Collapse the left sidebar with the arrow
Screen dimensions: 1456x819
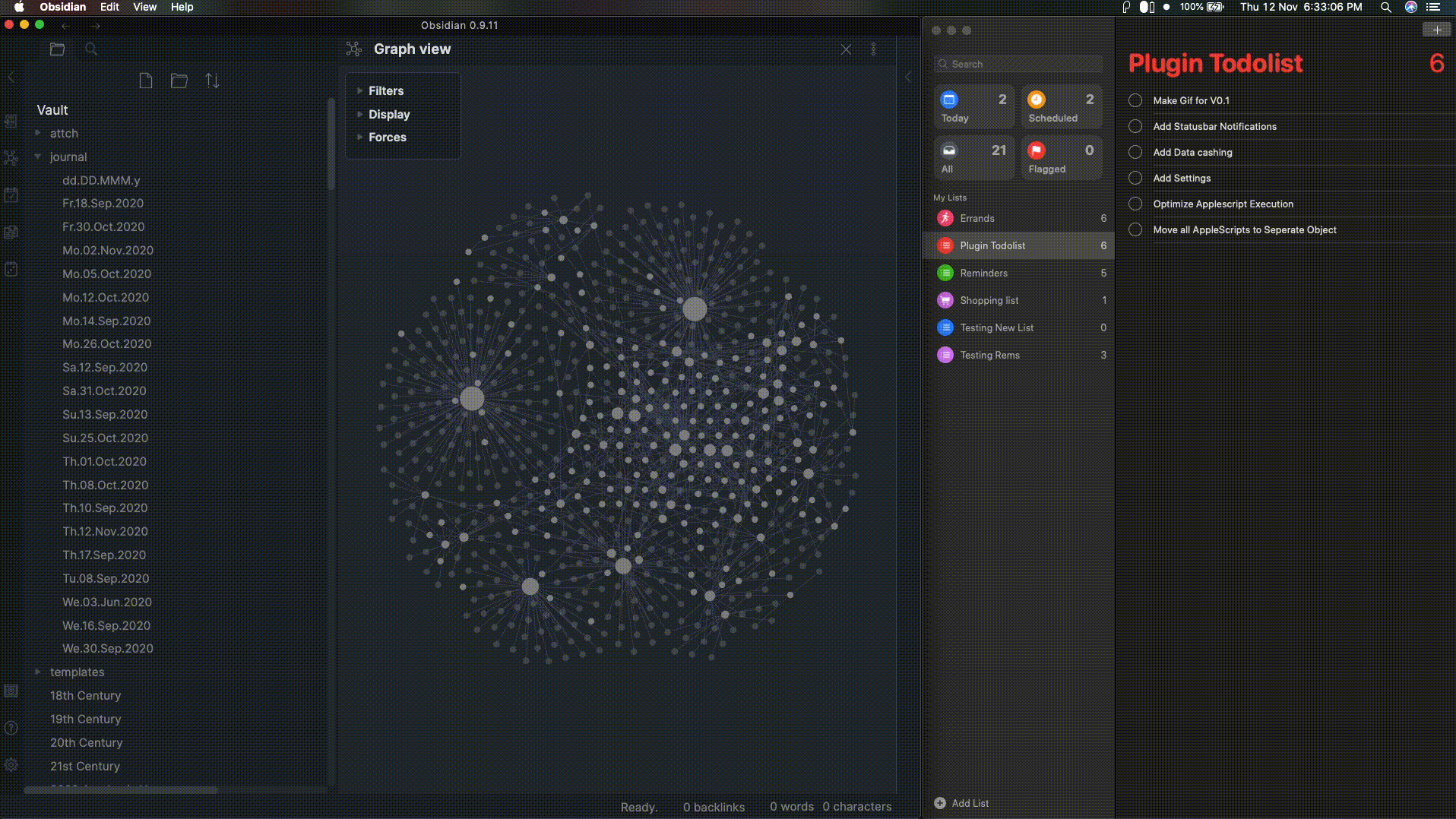[11, 77]
